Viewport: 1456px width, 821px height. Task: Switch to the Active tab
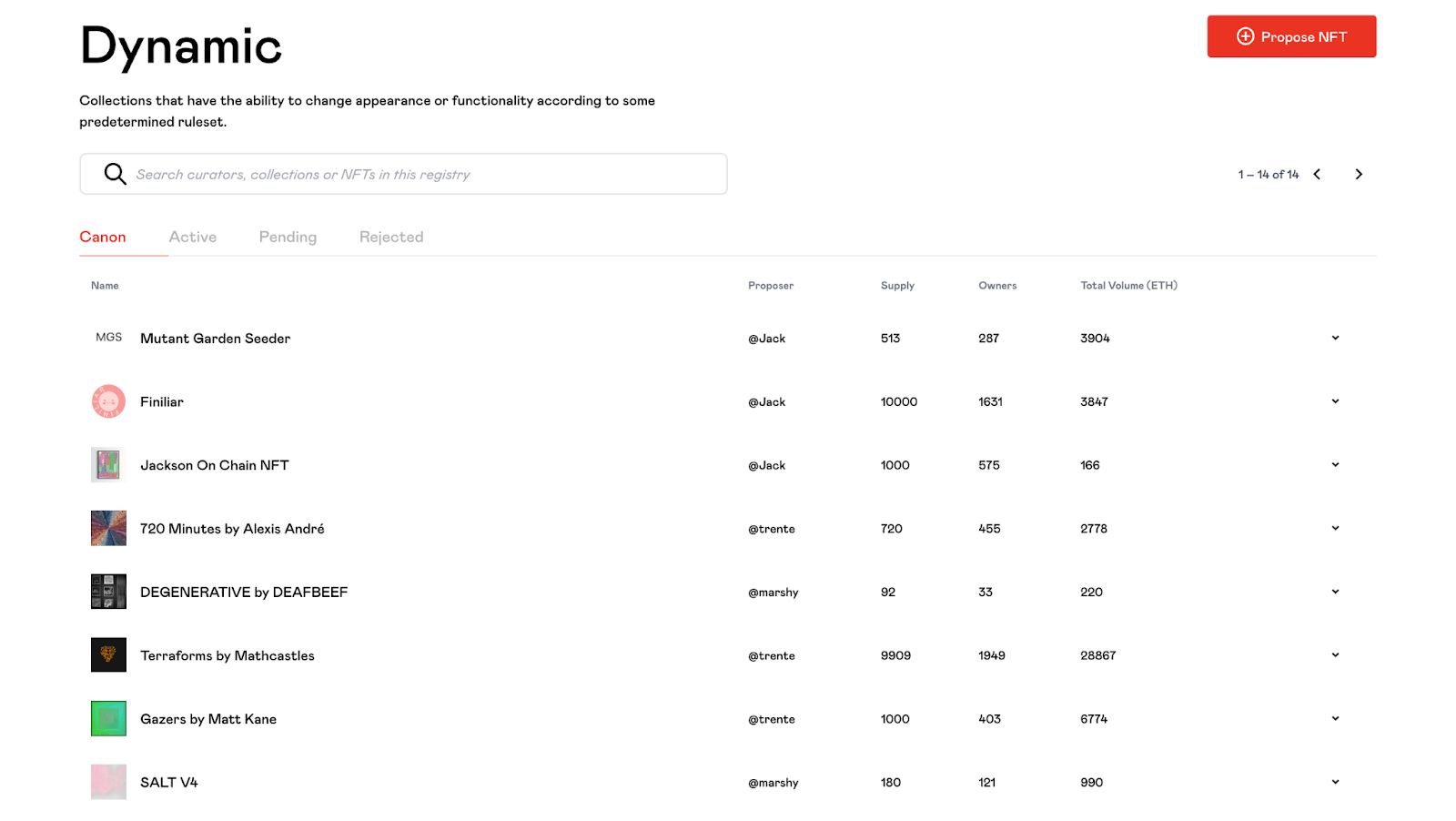[x=193, y=237]
